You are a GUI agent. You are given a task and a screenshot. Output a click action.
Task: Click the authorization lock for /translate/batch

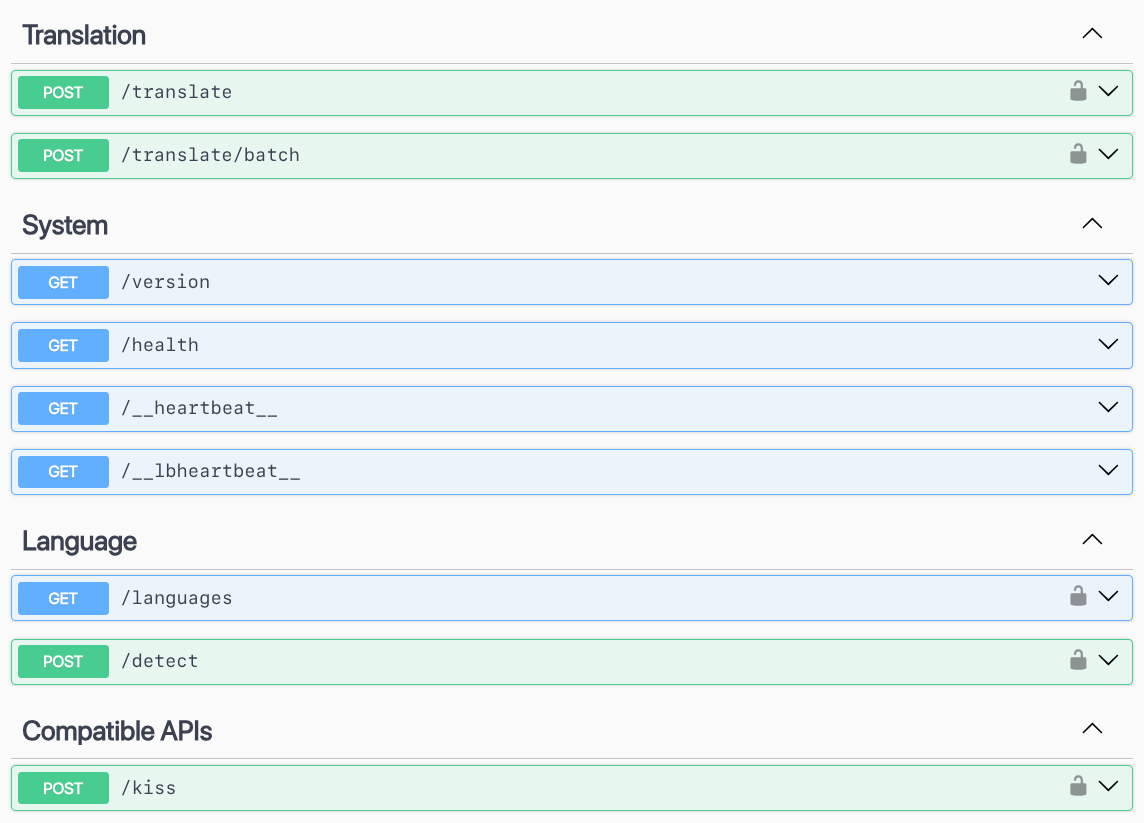pos(1078,155)
